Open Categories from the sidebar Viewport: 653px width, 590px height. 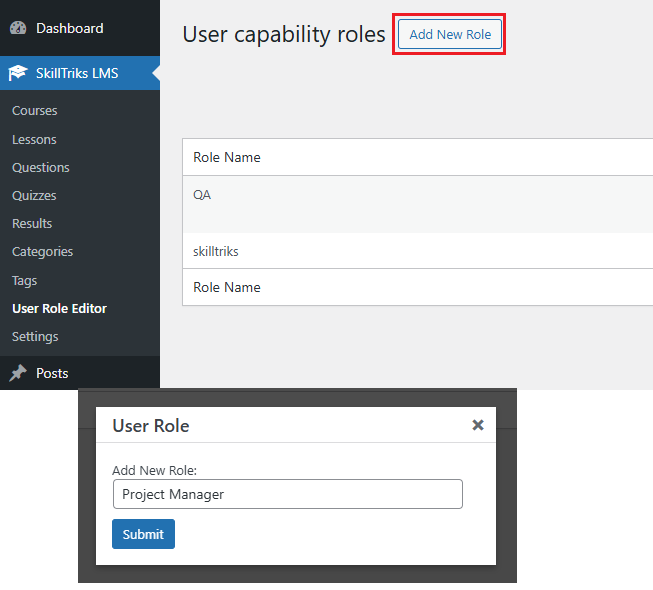tap(42, 252)
